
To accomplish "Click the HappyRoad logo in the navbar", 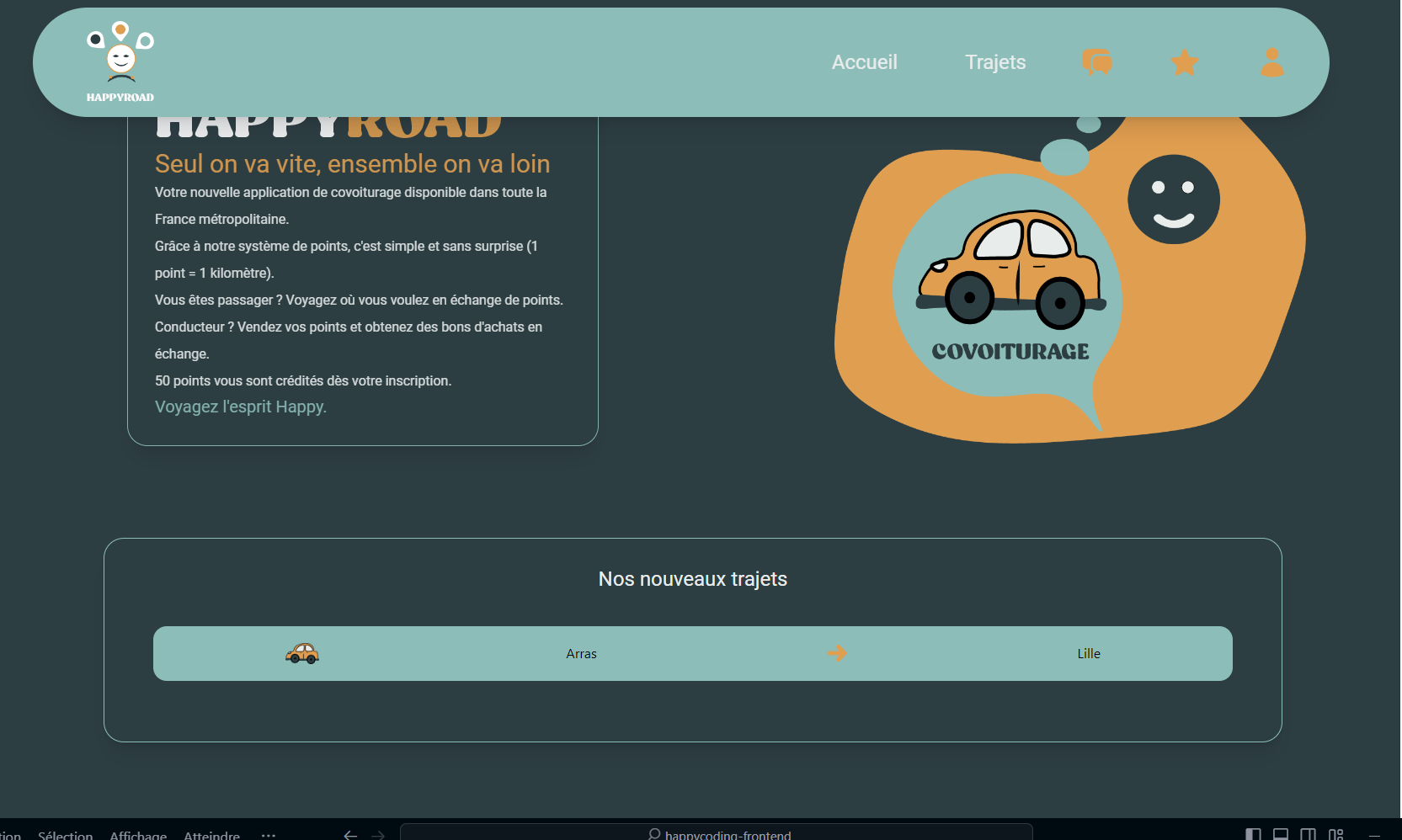I will [120, 62].
